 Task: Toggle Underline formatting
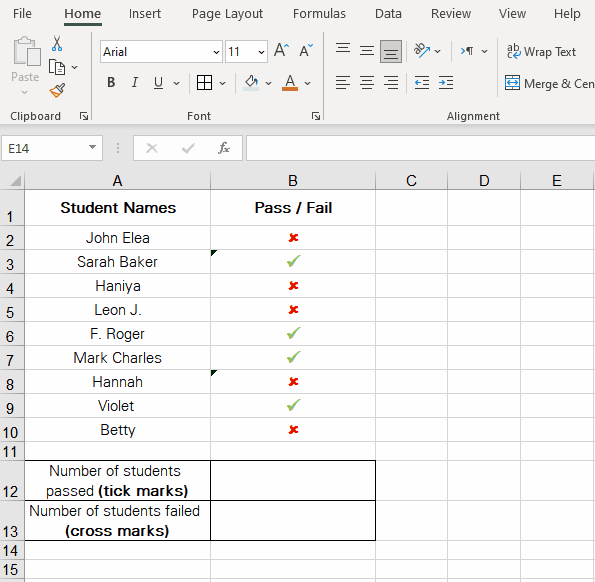tap(159, 82)
